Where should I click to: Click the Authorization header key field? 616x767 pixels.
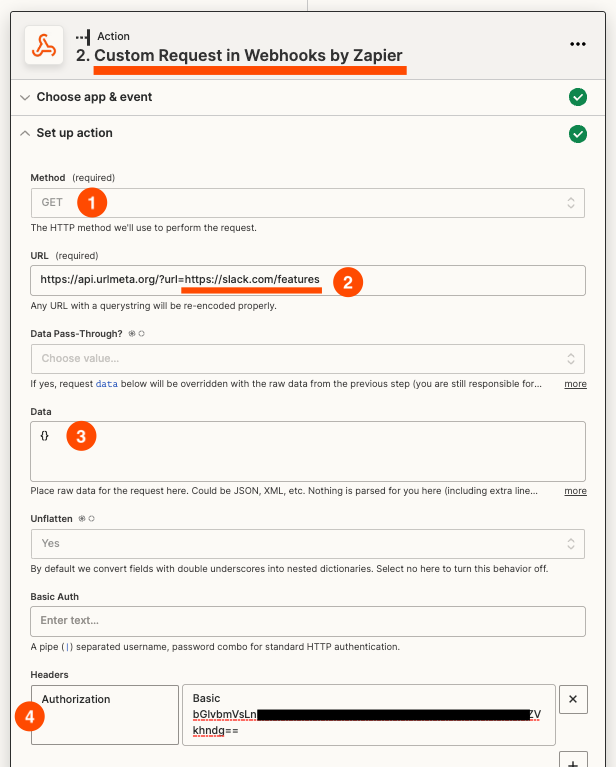point(105,715)
